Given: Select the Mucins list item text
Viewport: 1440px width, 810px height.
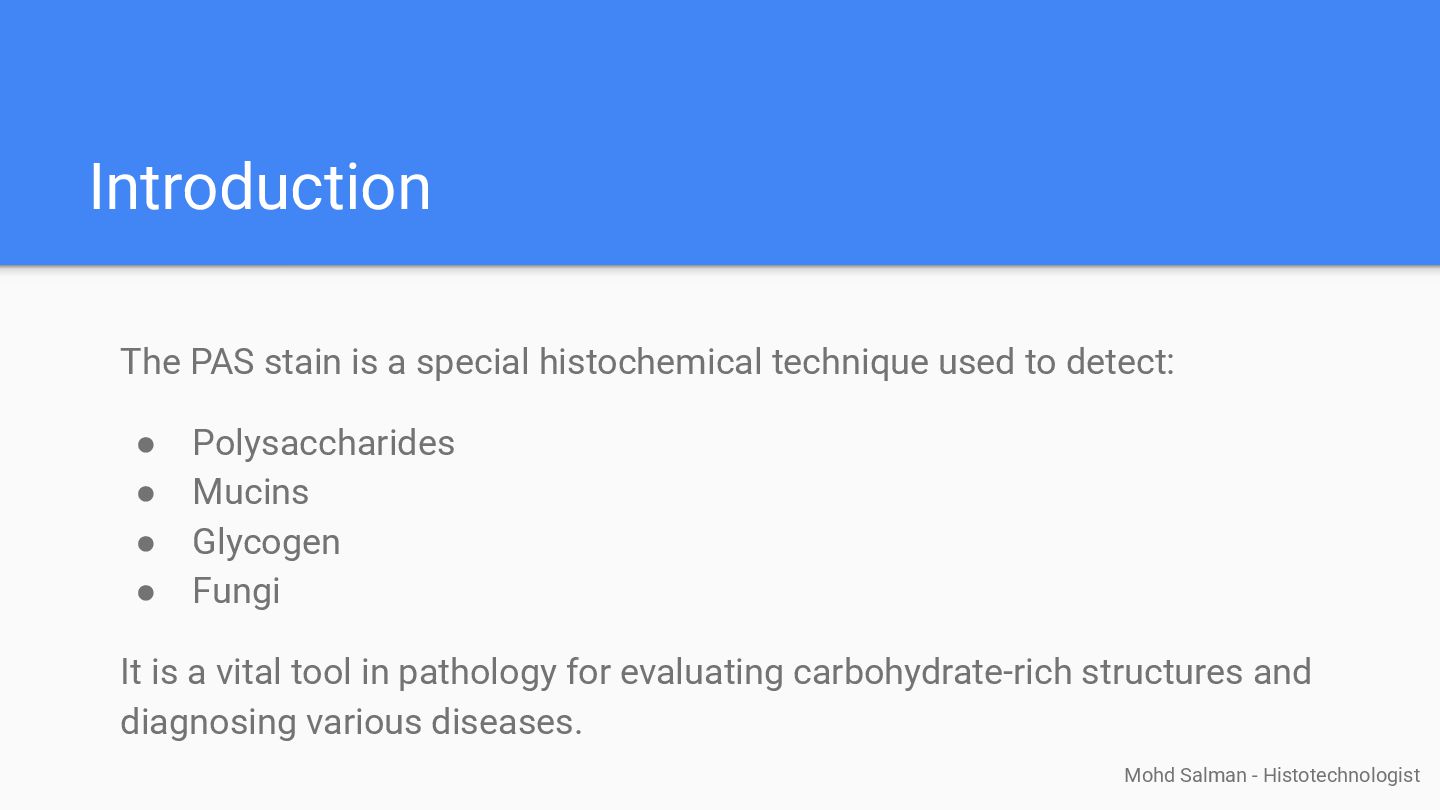Looking at the screenshot, I should pos(250,492).
